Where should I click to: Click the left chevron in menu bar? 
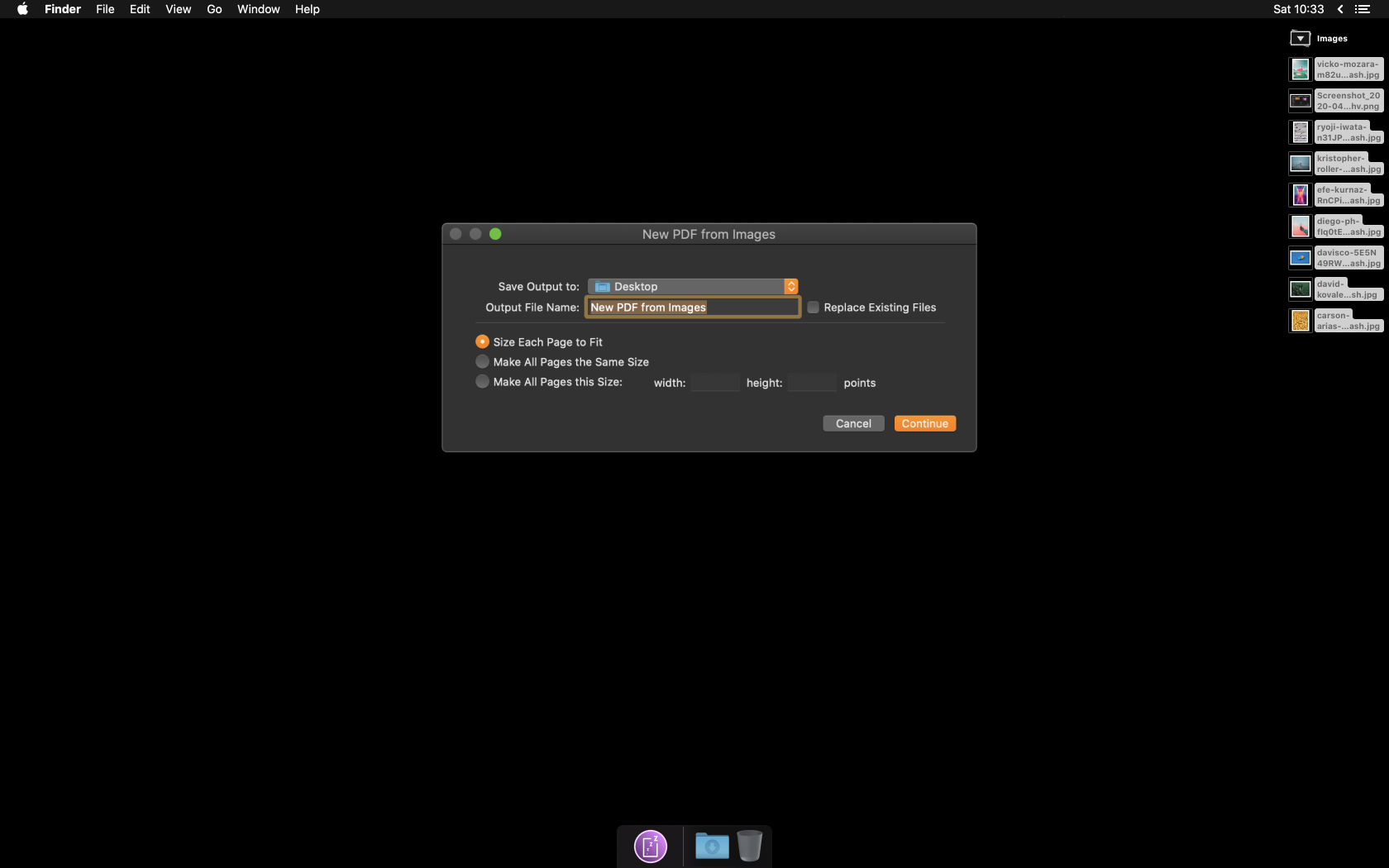pos(1340,9)
